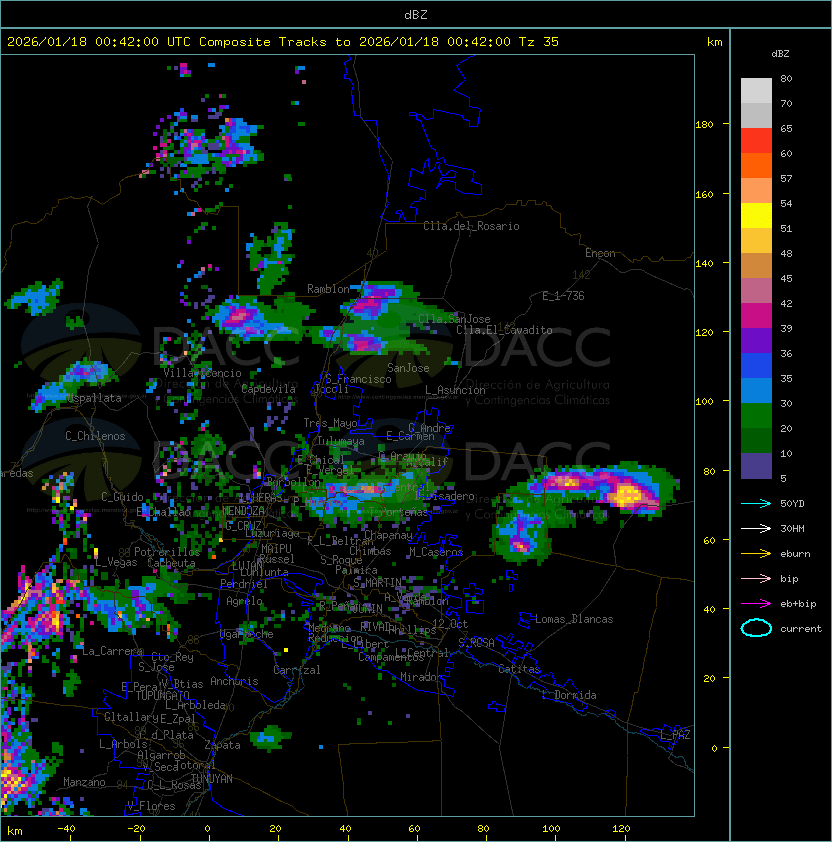Pick the slate-purple swatch between 10 and 5
This screenshot has width=832, height=842.
[756, 466]
